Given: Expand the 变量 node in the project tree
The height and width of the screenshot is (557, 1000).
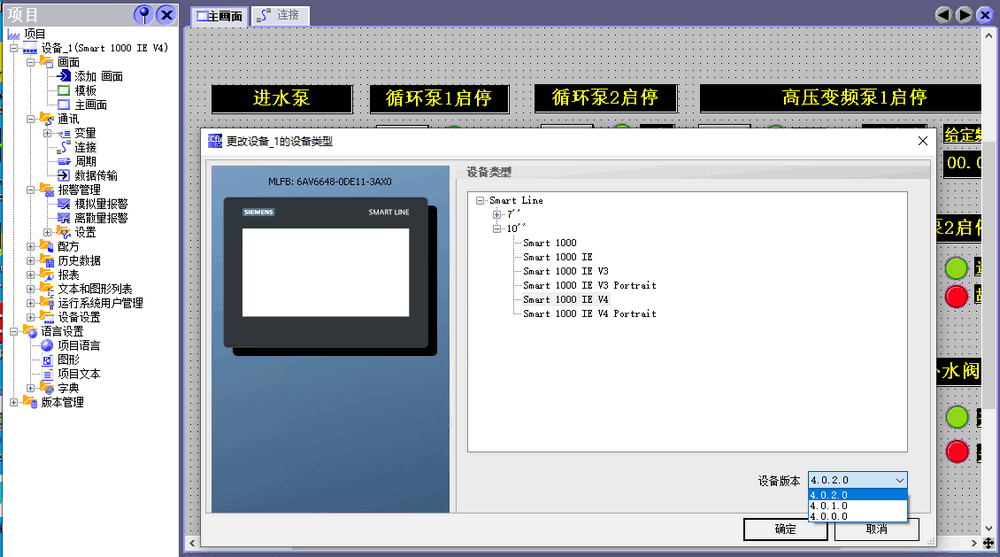Looking at the screenshot, I should pos(47,133).
